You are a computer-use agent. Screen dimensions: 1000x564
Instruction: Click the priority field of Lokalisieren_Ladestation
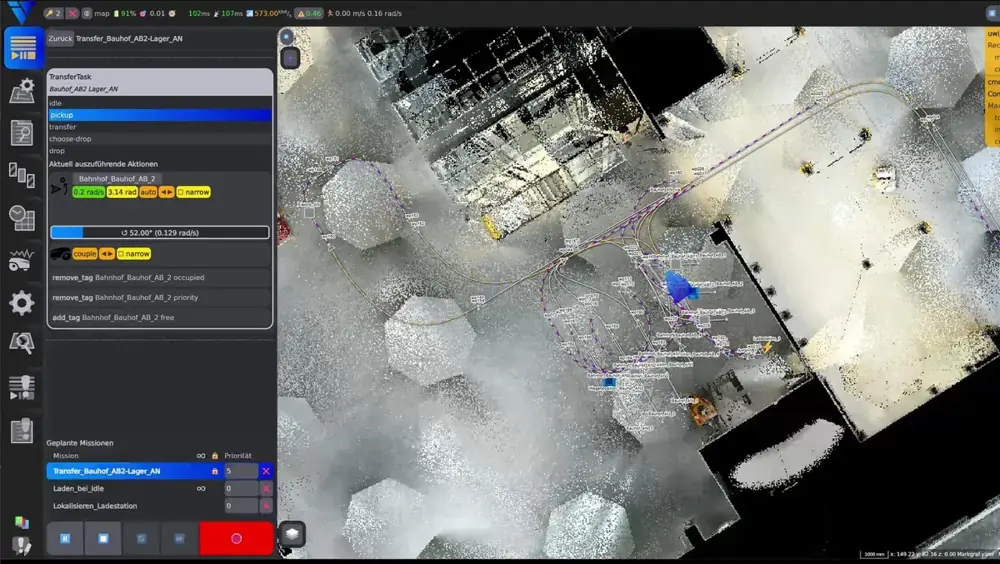[x=240, y=506]
